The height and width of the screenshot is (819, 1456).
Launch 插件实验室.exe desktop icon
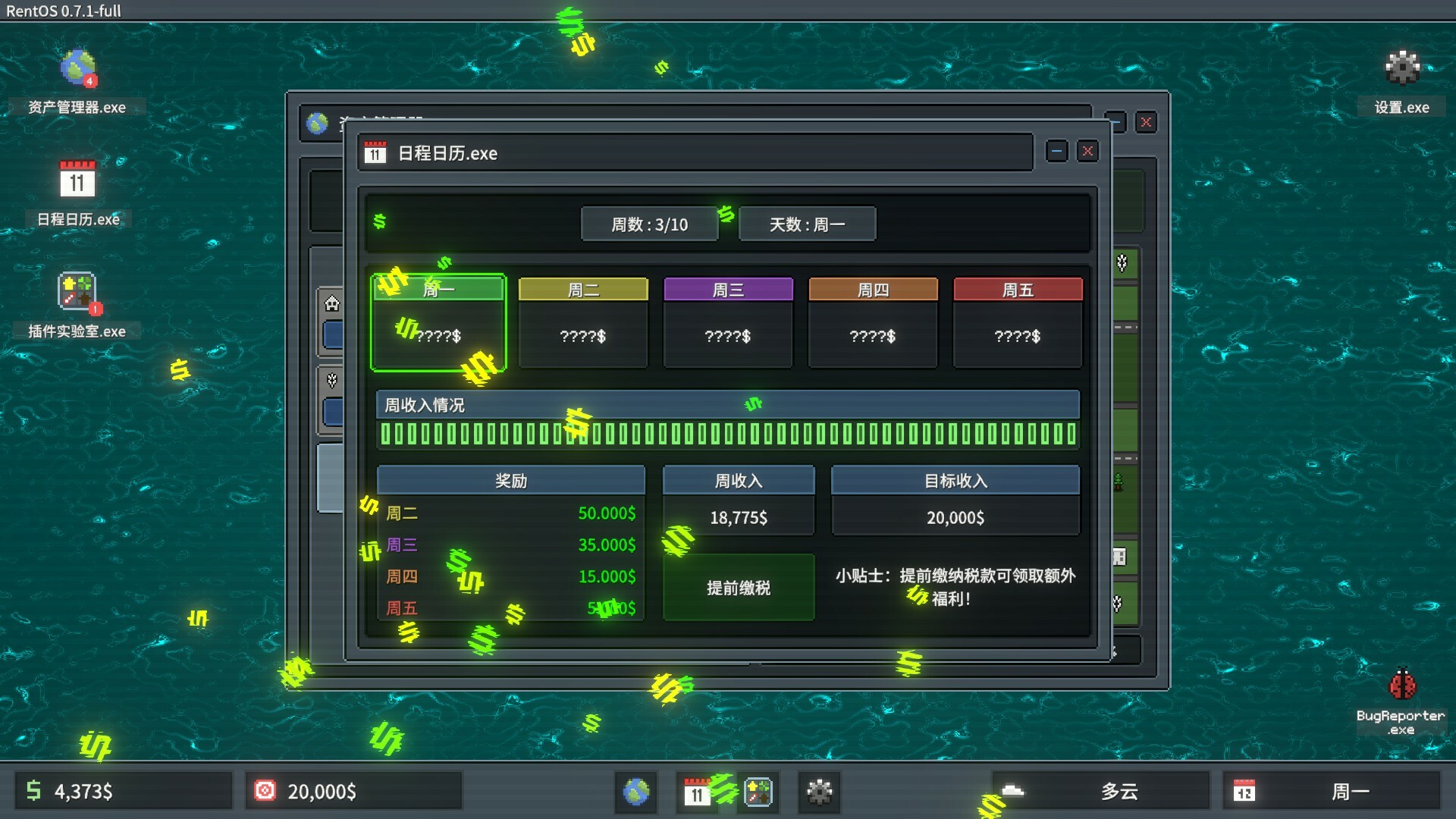point(77,292)
